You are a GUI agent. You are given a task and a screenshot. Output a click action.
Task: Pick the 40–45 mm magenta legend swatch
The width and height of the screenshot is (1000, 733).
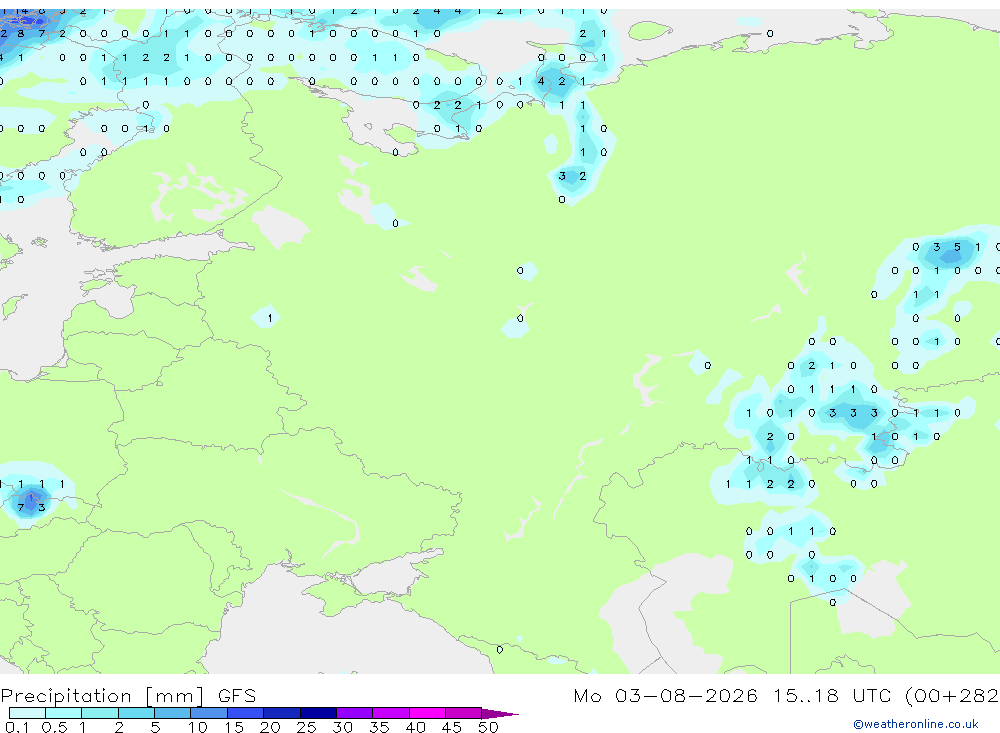427,713
